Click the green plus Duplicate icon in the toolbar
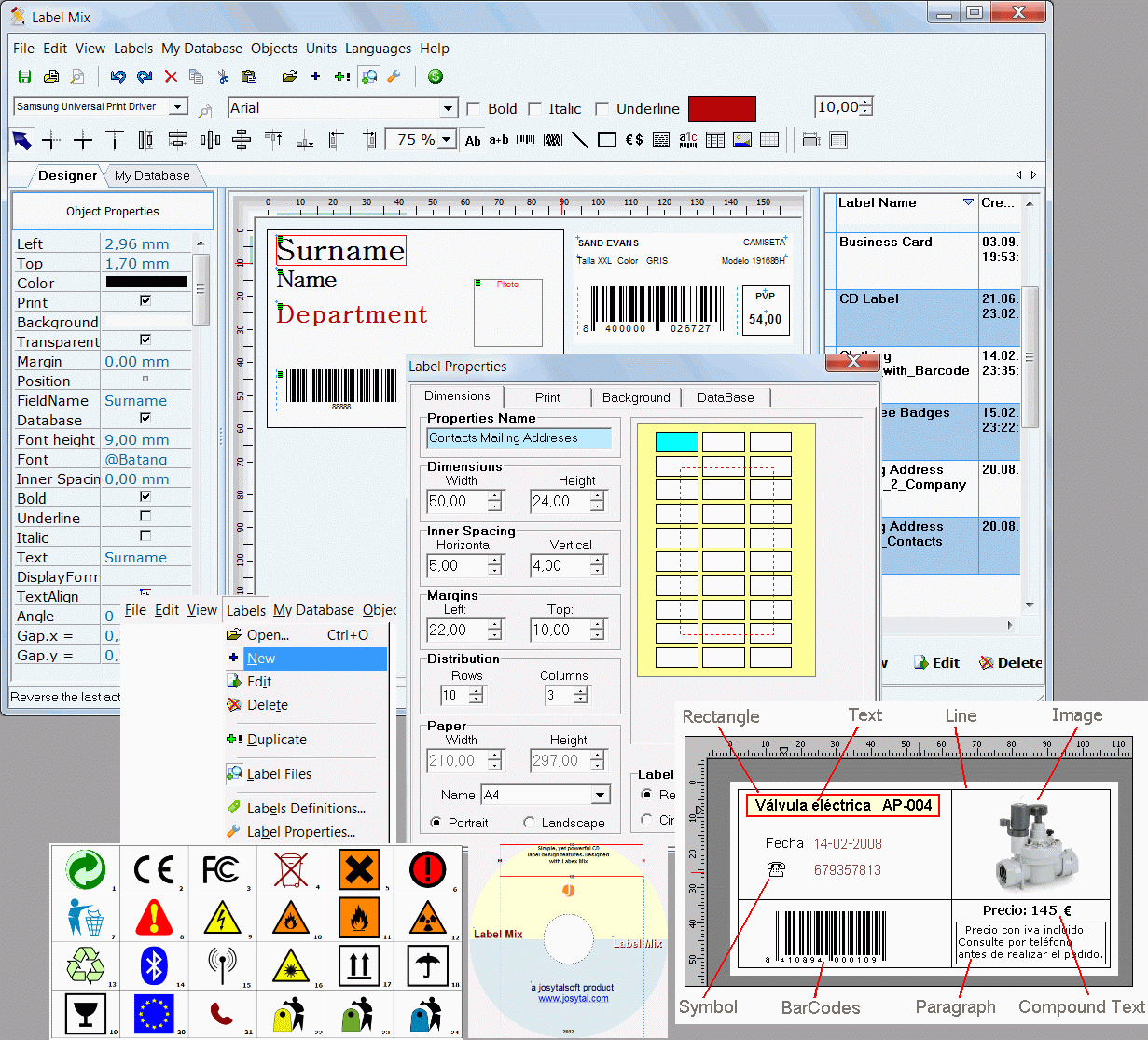 [x=341, y=76]
